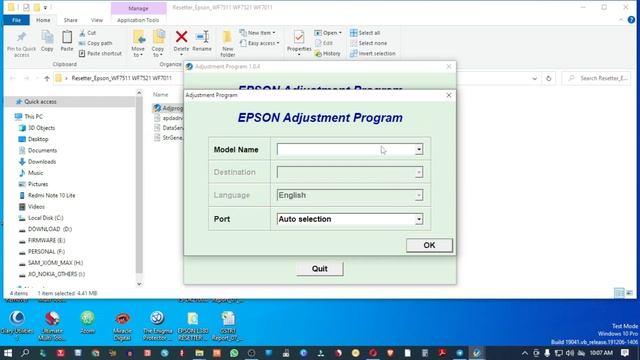Select Redmi Note 10 Lite device
The height and width of the screenshot is (360, 640).
pos(51,196)
